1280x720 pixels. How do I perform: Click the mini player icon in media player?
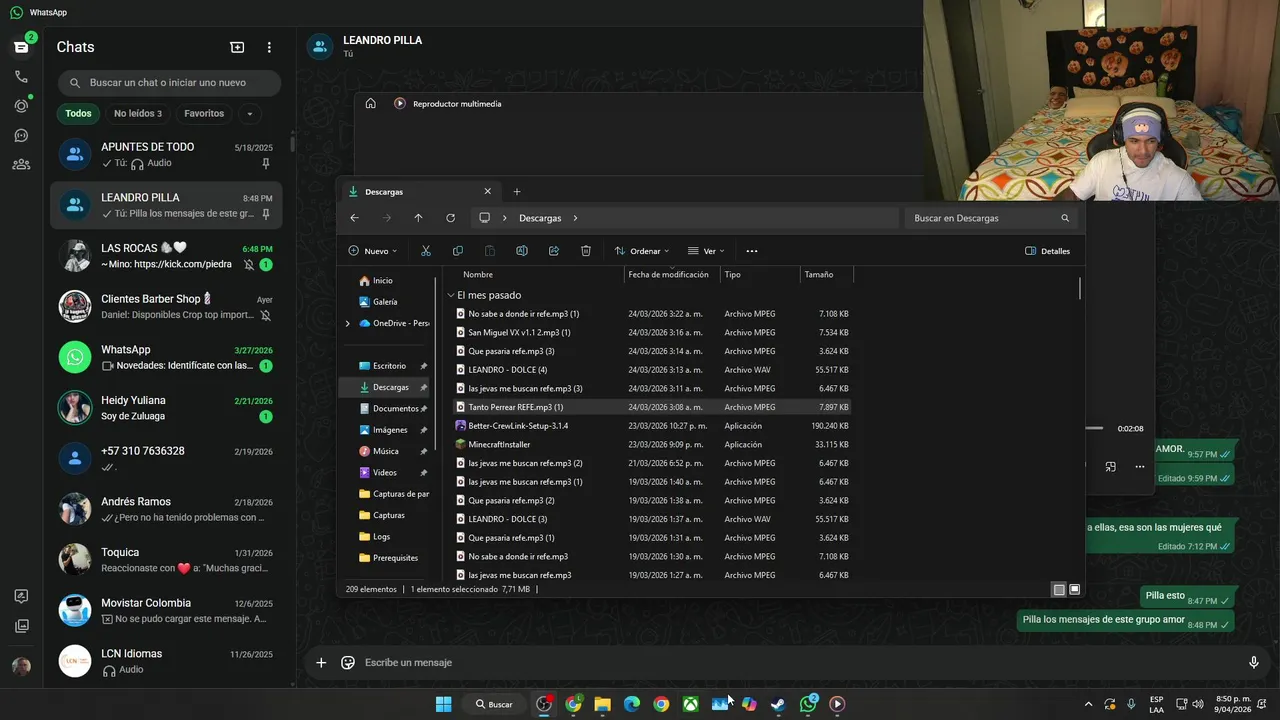tap(1110, 467)
